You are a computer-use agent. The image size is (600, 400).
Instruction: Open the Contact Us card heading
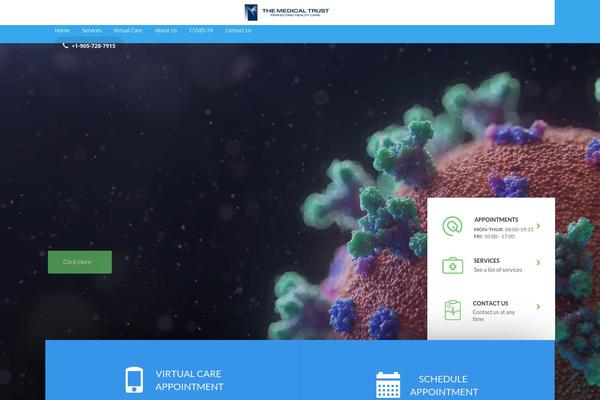pyautogui.click(x=490, y=303)
